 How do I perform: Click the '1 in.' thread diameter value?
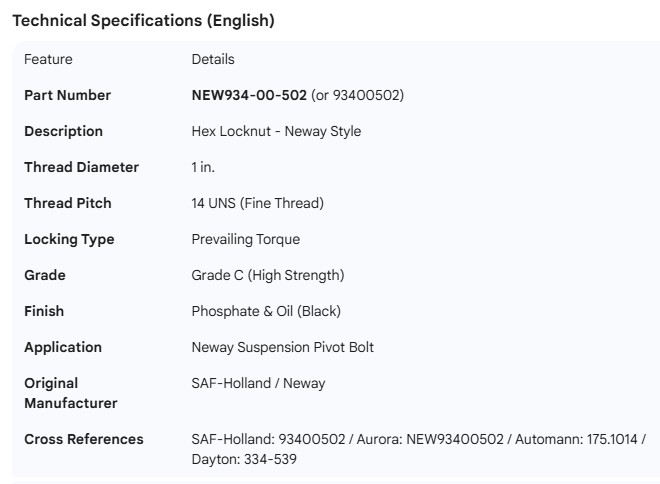203,167
